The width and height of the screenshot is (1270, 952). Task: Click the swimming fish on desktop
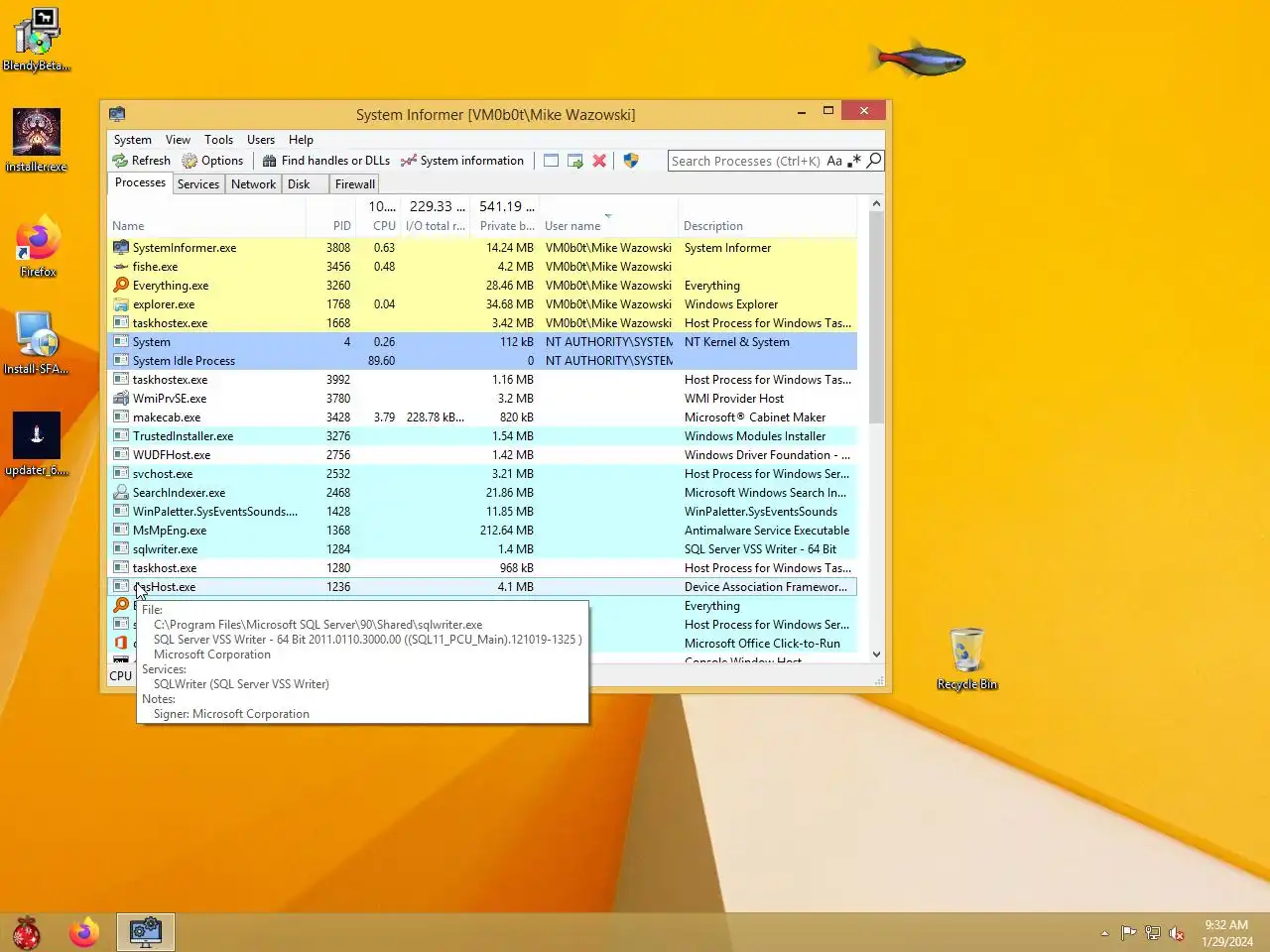click(918, 60)
